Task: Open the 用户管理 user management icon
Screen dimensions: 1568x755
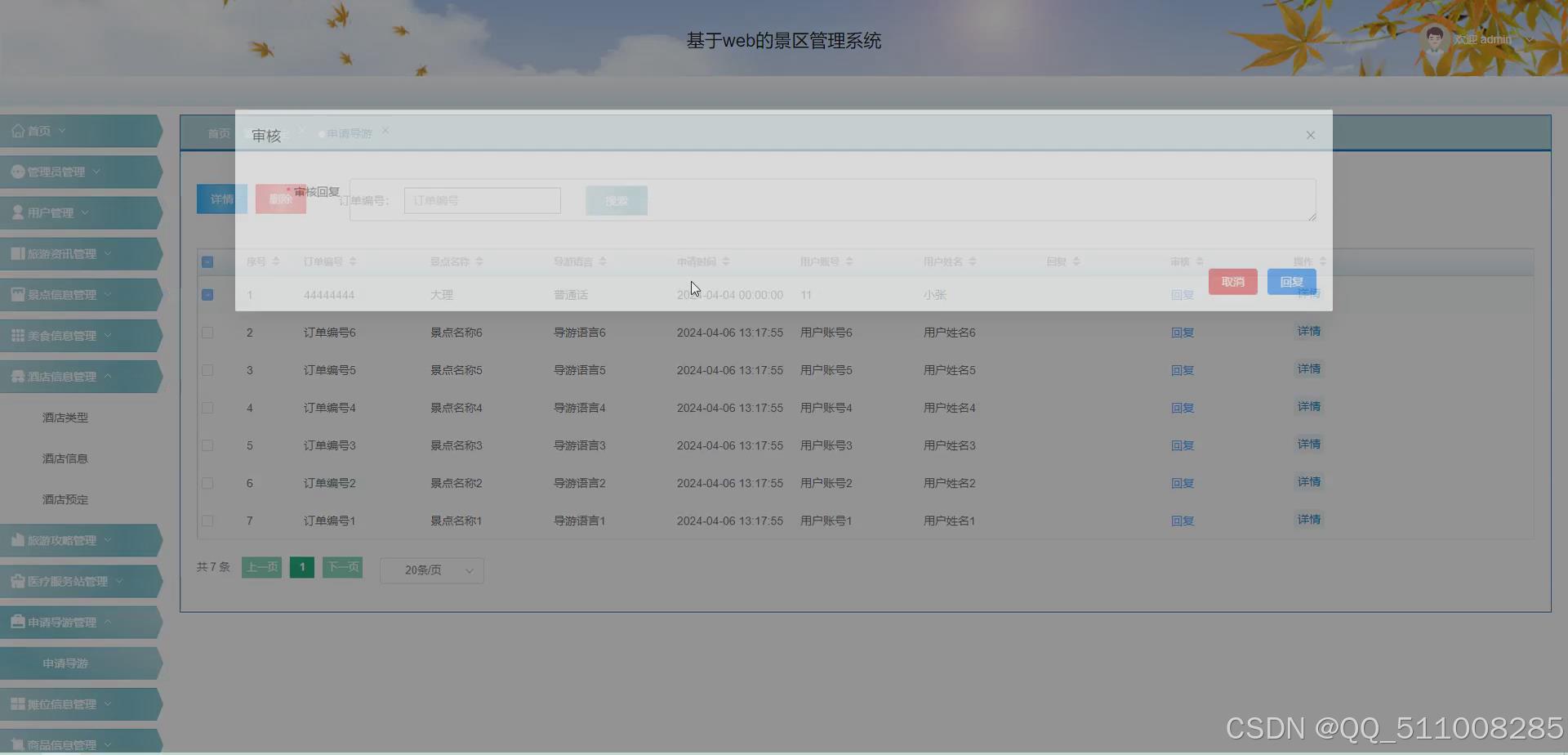Action: 18,212
